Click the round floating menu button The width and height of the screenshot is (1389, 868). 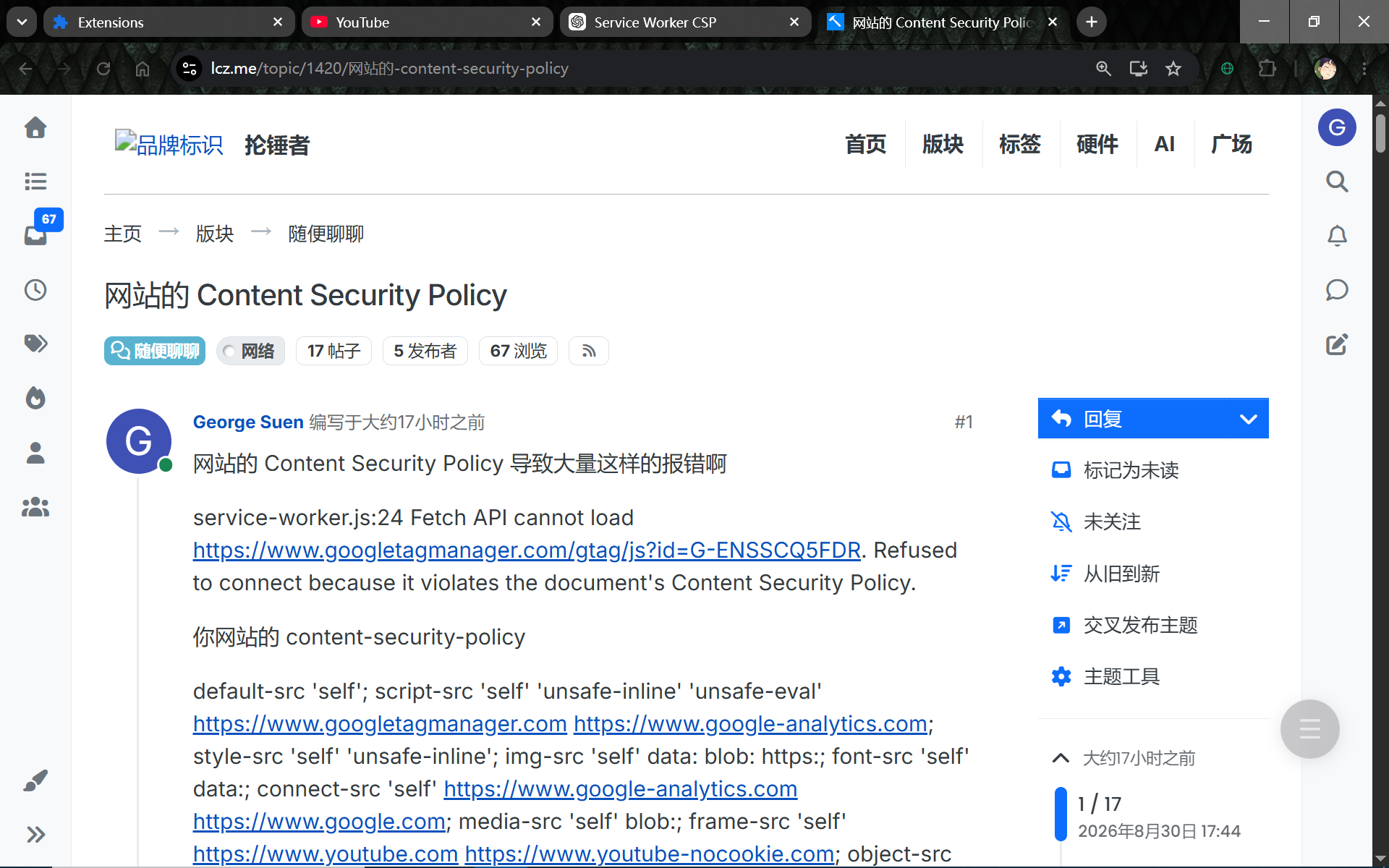point(1309,728)
